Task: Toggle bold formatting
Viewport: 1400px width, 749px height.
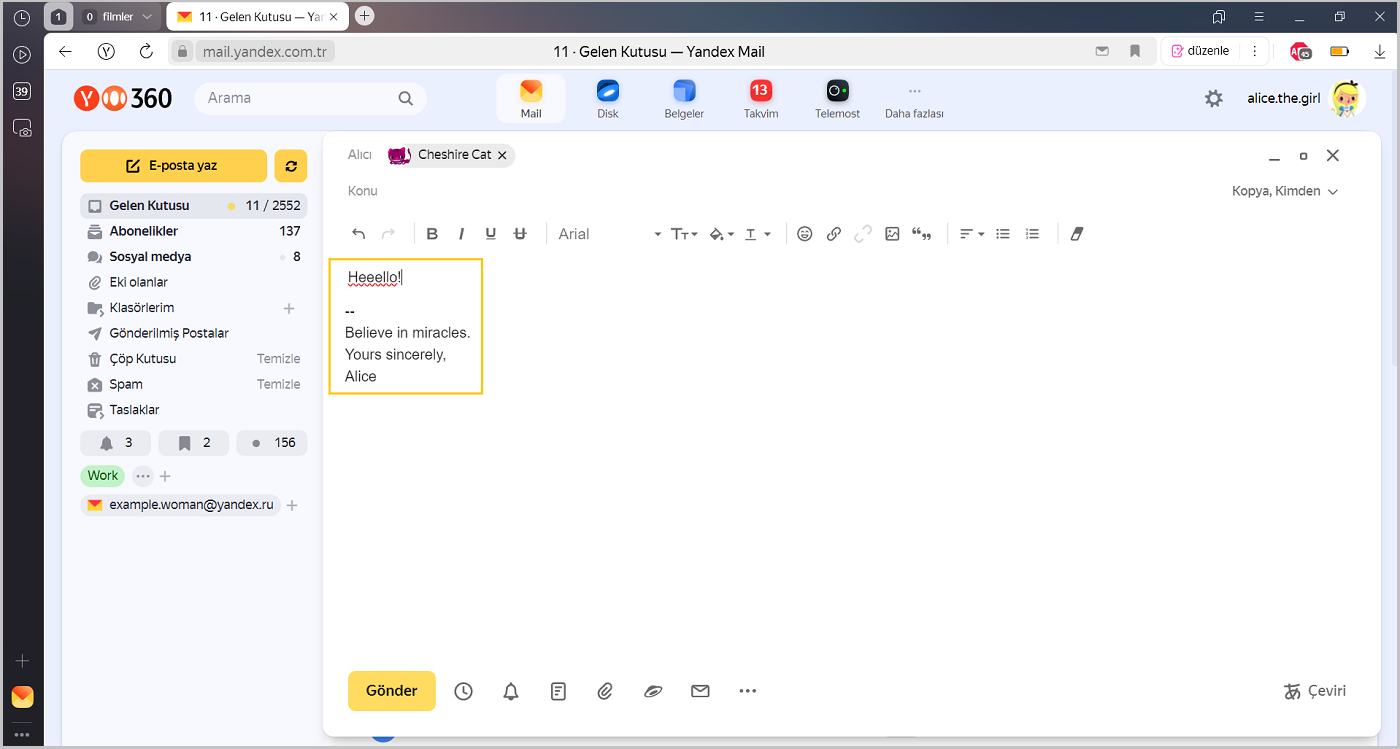Action: 432,234
